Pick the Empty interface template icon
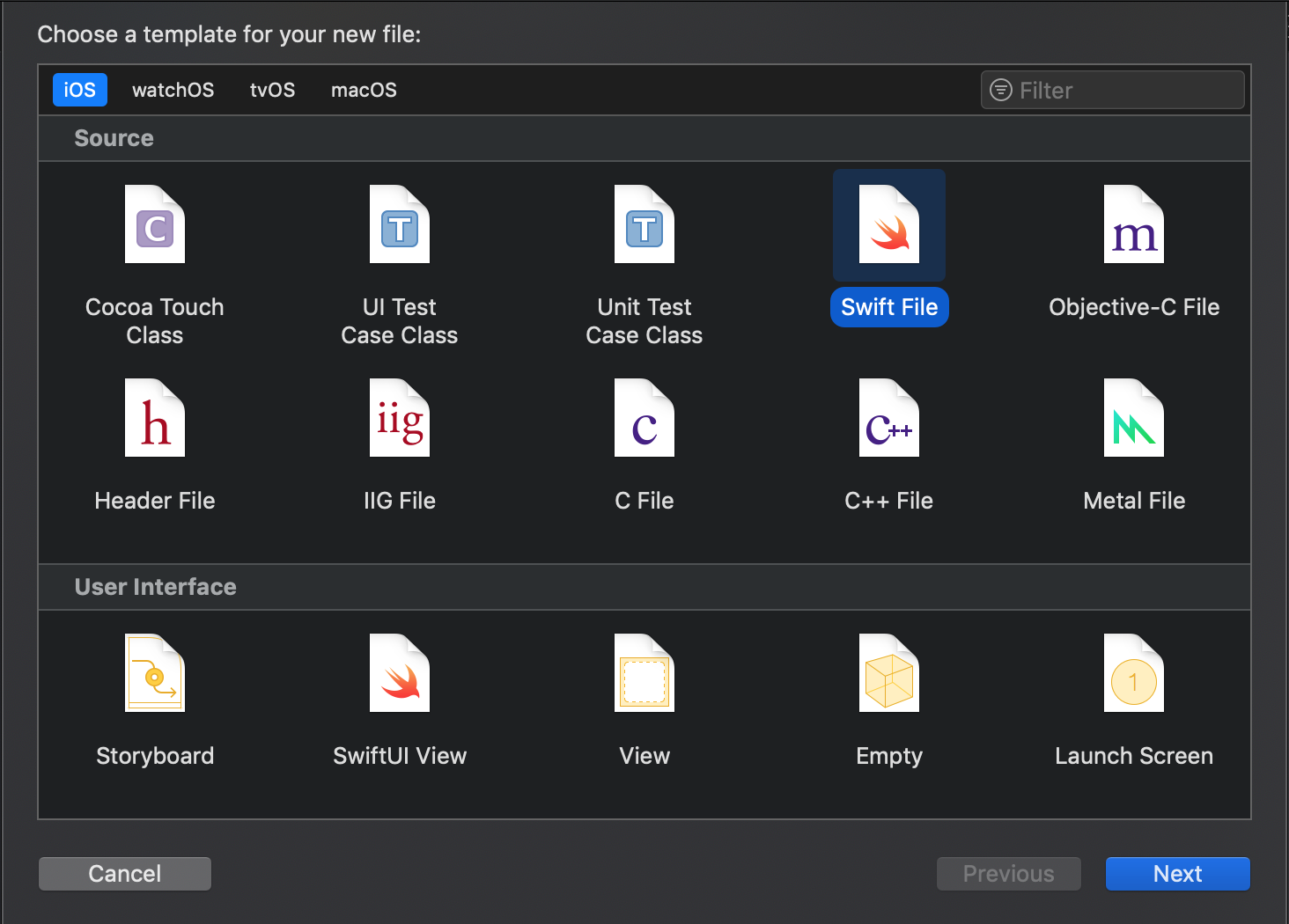The height and width of the screenshot is (924, 1289). click(x=889, y=673)
